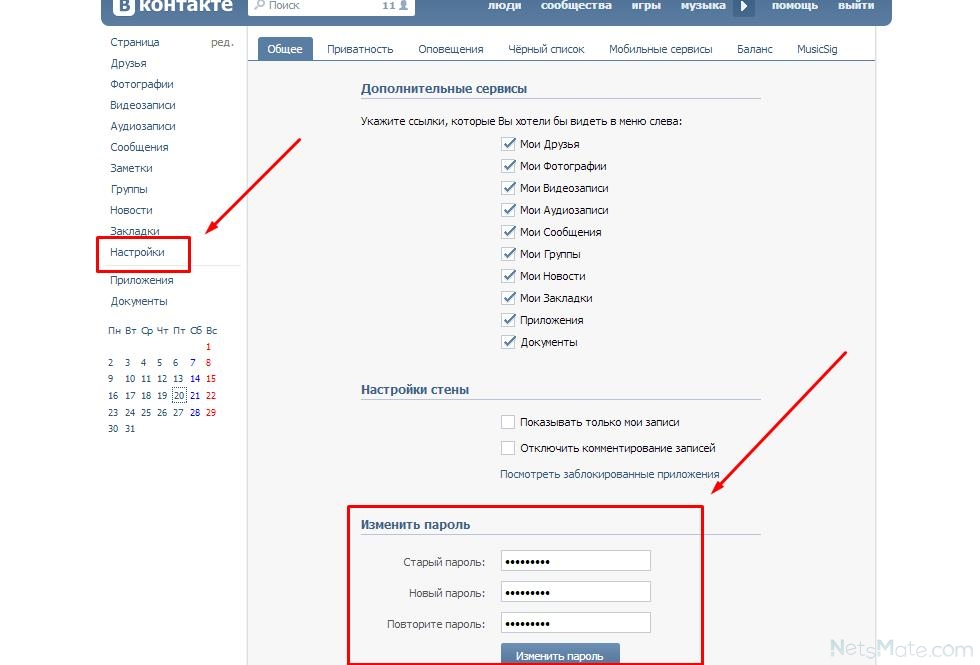Select day 20 in the calendar
Image resolution: width=980 pixels, height=665 pixels.
pyautogui.click(x=179, y=396)
